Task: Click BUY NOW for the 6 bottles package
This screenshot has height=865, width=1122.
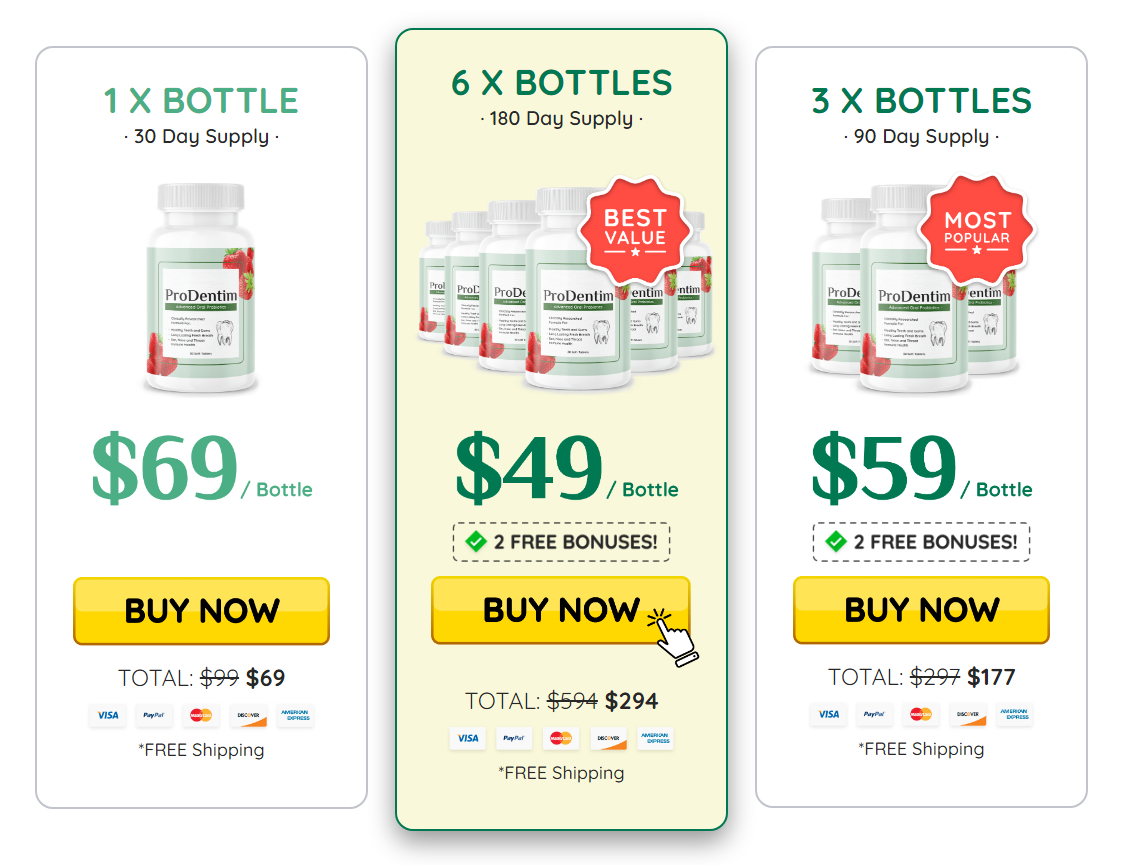Action: click(560, 610)
